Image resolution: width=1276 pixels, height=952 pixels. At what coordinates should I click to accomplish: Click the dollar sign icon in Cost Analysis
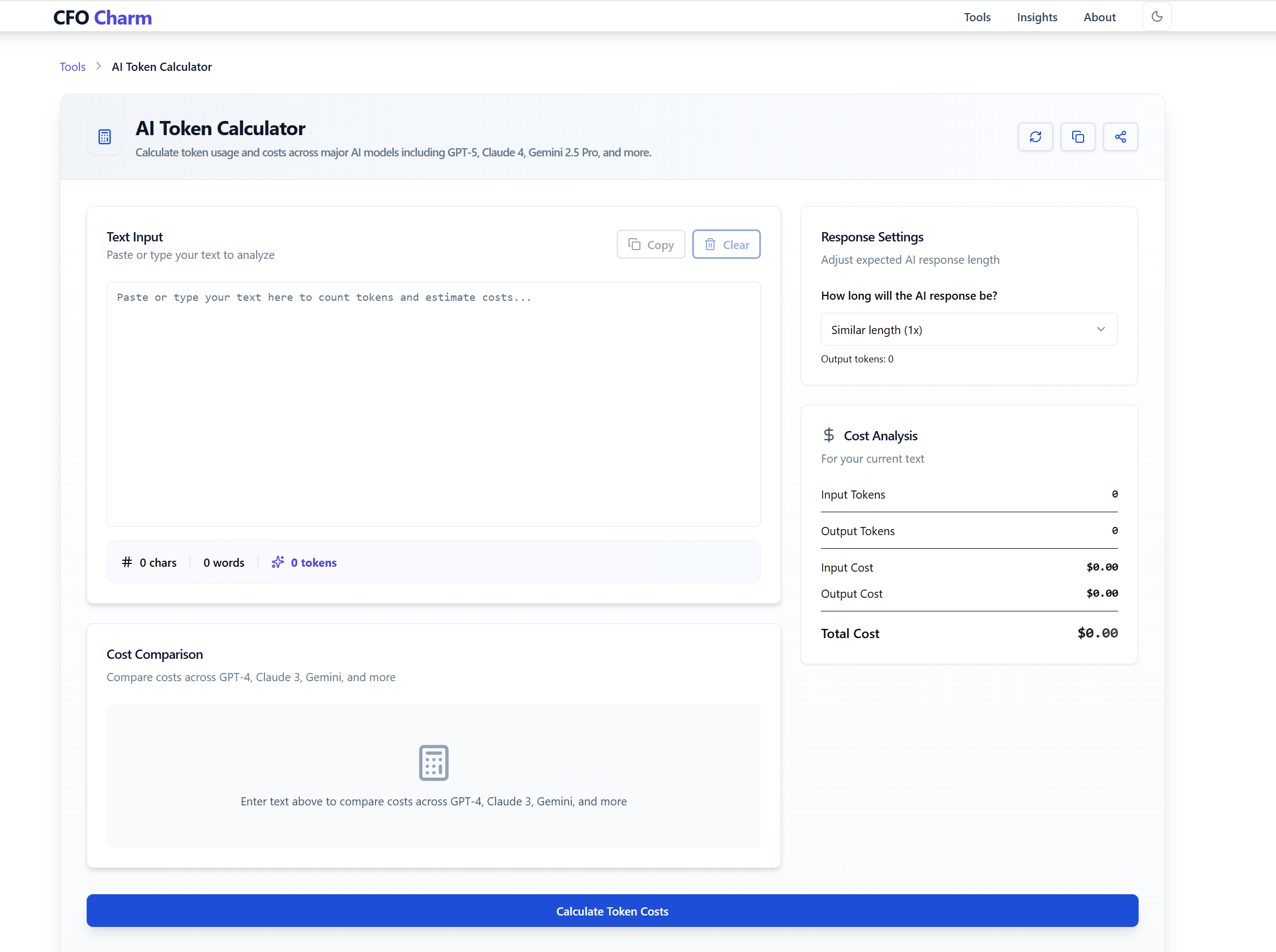[829, 434]
